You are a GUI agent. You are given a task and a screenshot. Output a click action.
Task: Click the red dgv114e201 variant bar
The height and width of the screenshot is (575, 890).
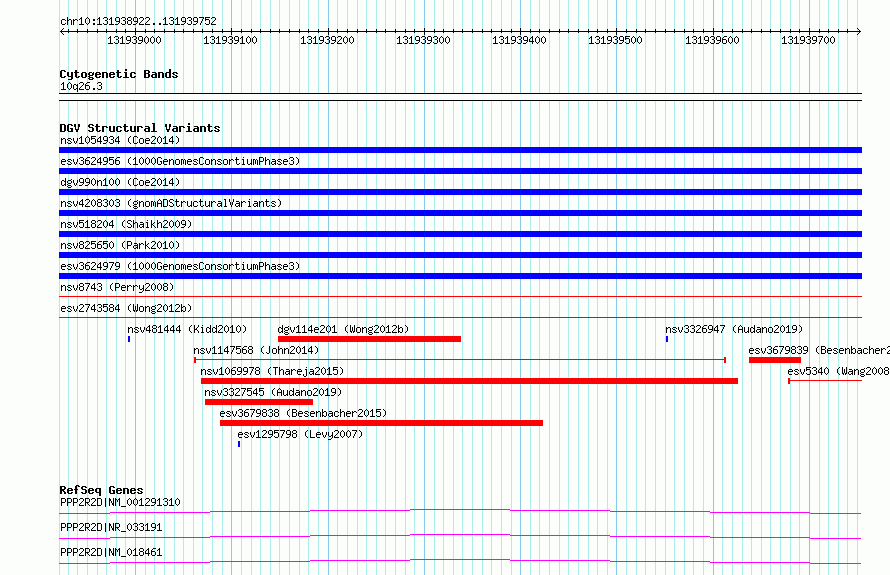(369, 339)
